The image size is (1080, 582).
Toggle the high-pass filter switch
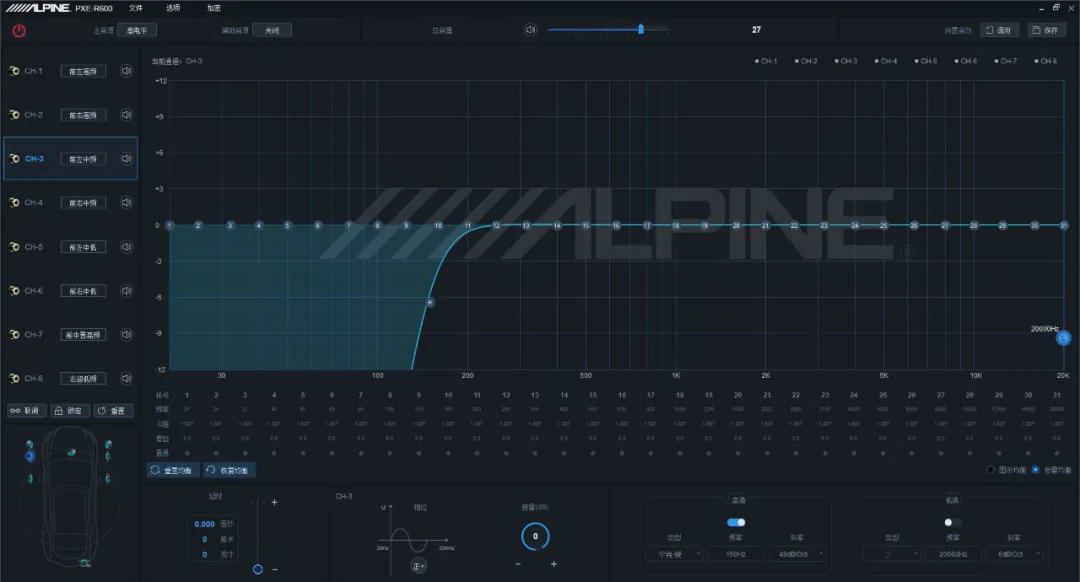tap(736, 522)
